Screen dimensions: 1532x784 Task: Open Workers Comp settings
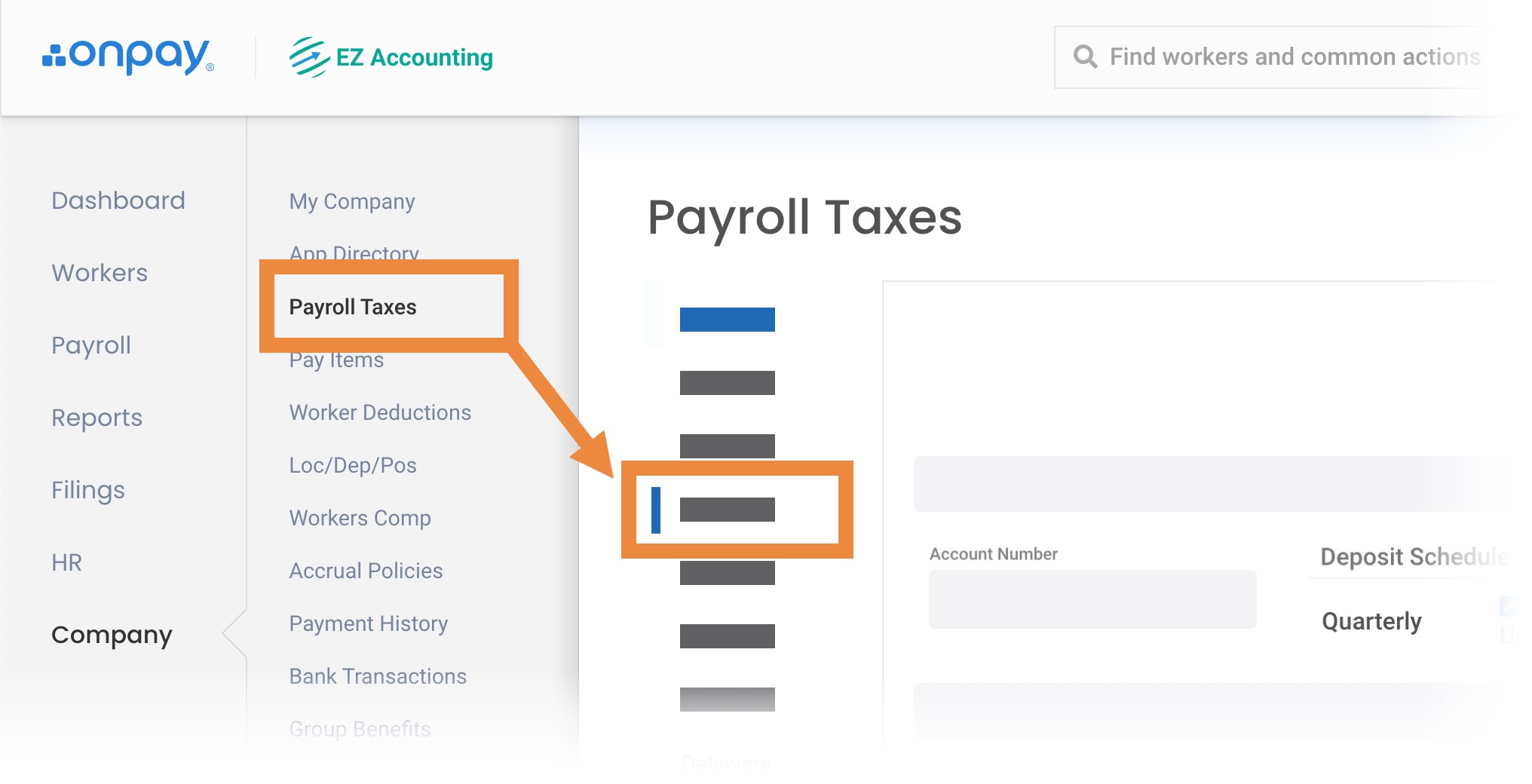(x=360, y=518)
